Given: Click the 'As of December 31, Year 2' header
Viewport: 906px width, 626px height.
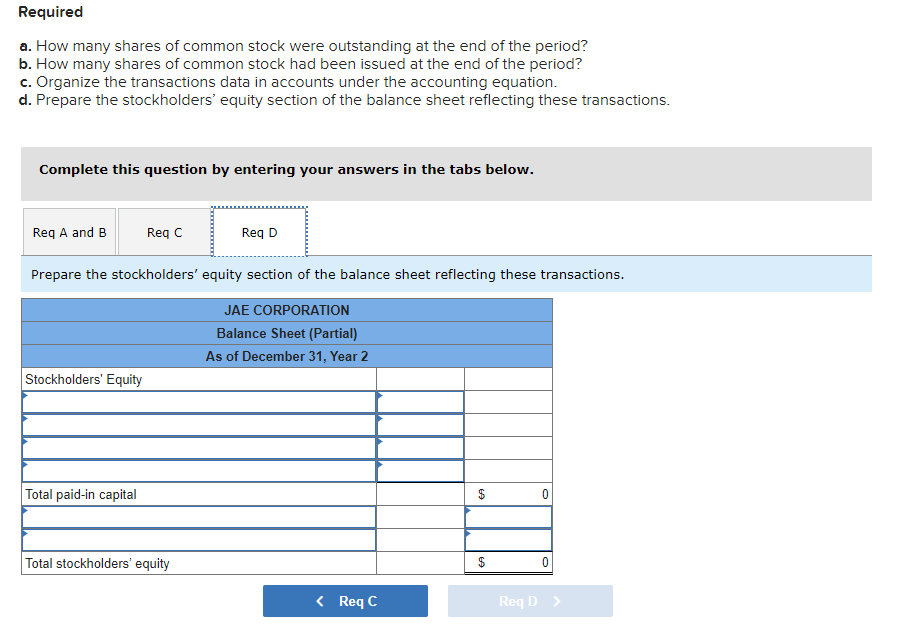Looking at the screenshot, I should (285, 356).
